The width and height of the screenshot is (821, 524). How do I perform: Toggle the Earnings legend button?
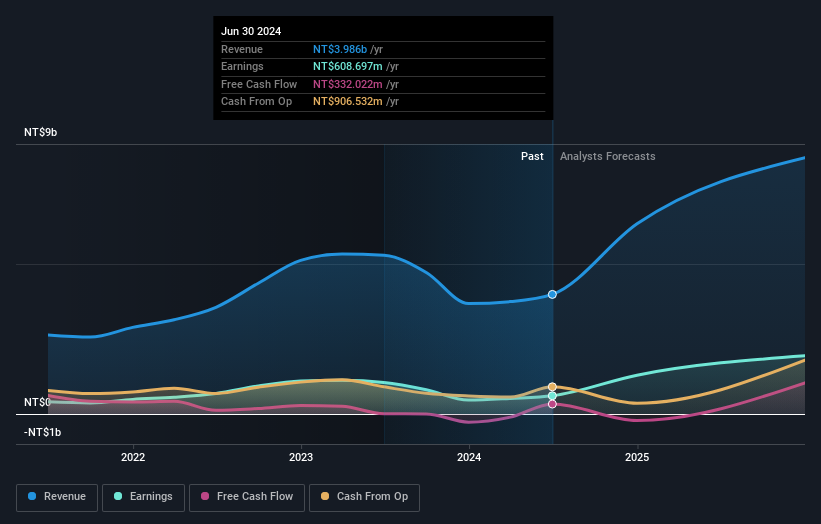(143, 497)
